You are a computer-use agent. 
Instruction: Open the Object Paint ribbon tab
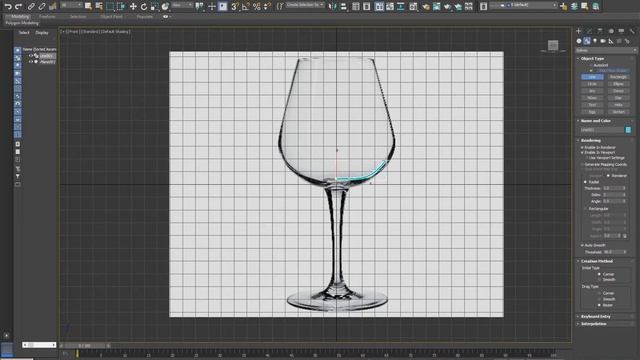click(x=111, y=17)
